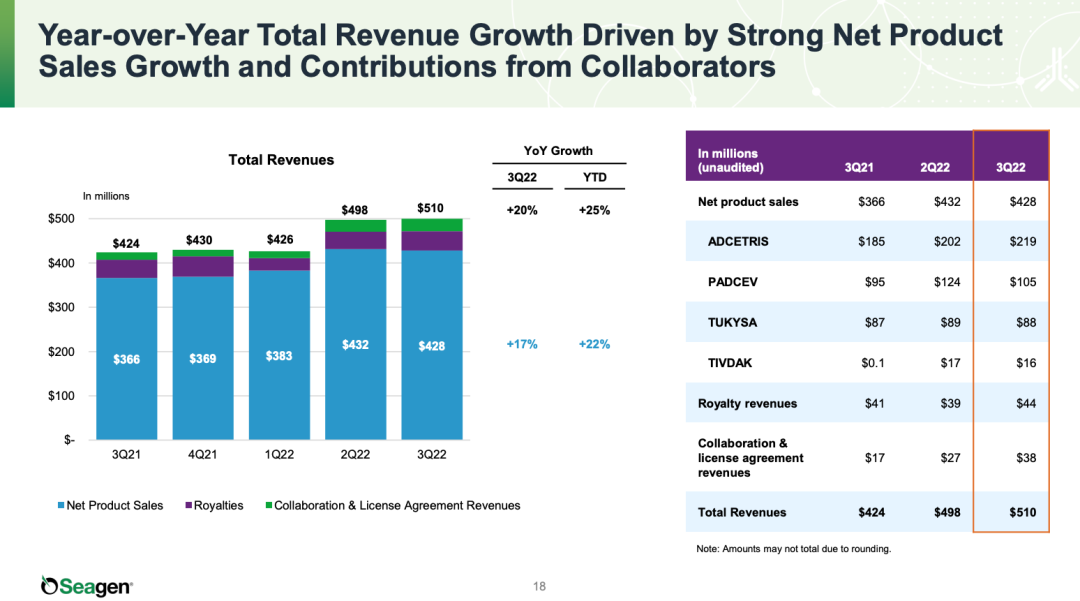The width and height of the screenshot is (1080, 601).
Task: Click the "$300" y-axis label
Action: point(61,307)
